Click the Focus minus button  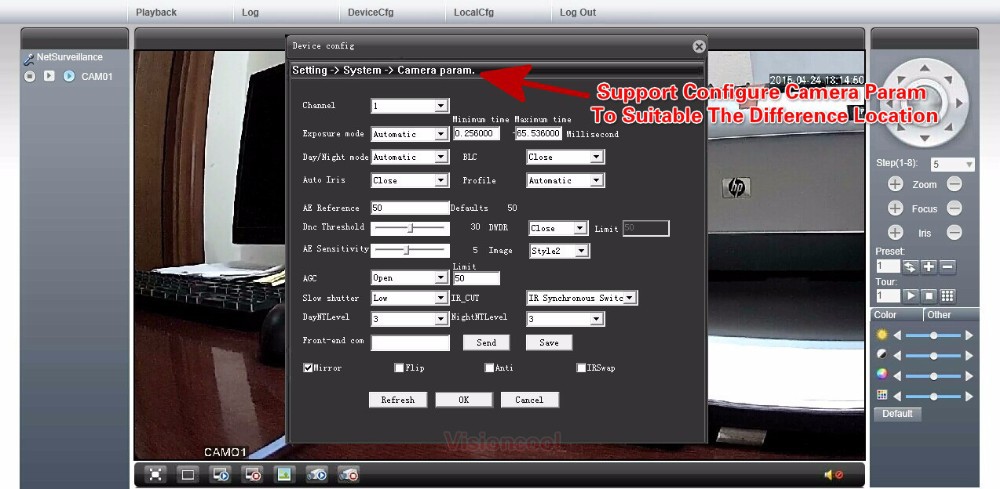click(955, 208)
